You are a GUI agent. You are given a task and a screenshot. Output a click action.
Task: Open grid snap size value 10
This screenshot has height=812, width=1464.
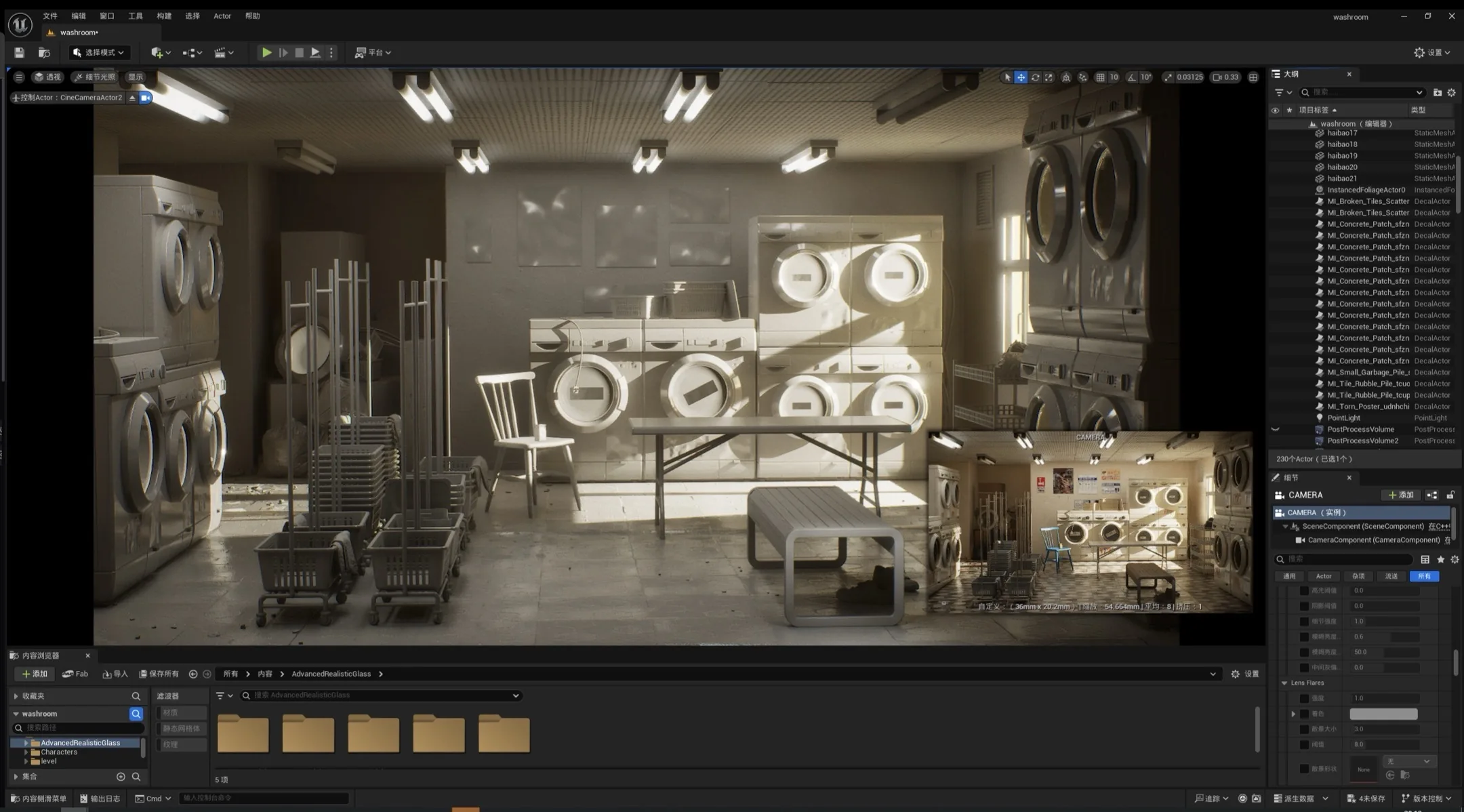[1114, 77]
